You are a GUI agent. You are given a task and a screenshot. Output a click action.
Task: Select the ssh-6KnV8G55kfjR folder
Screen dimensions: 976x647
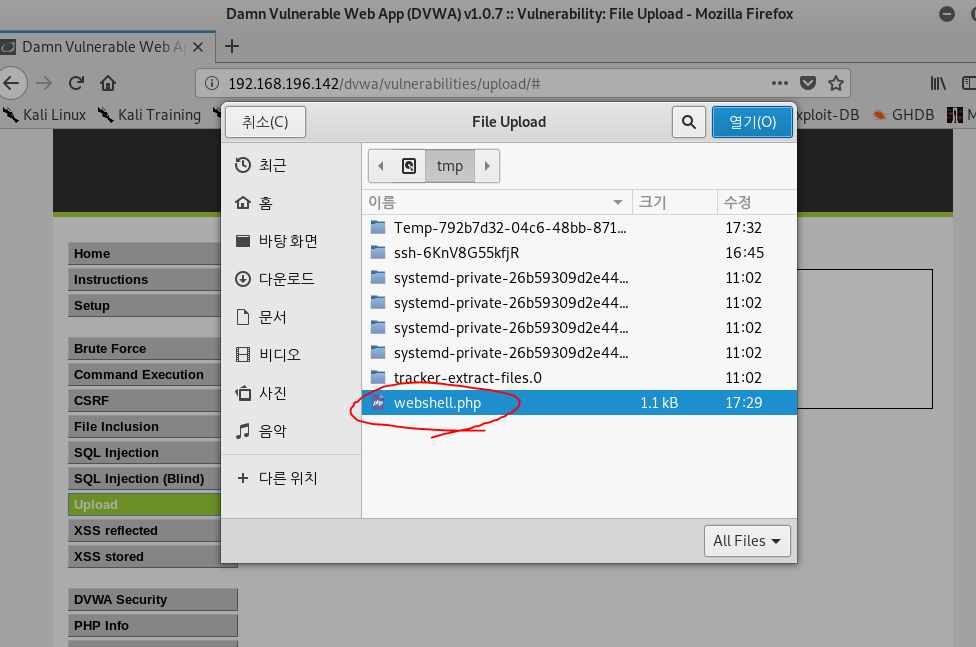[579, 253]
